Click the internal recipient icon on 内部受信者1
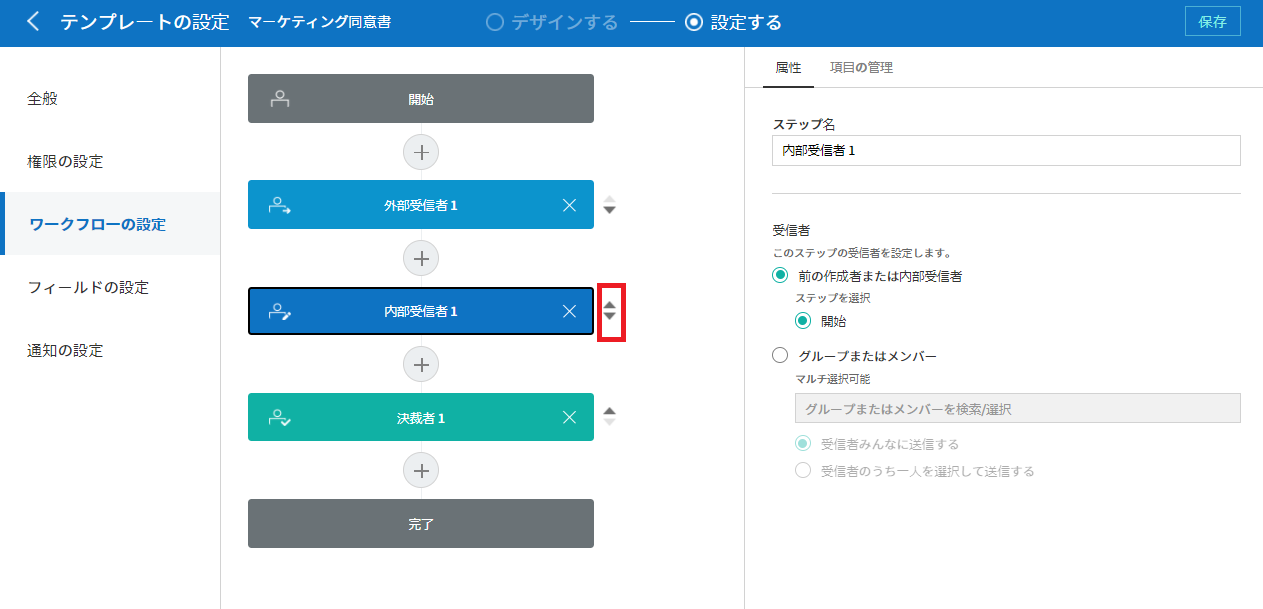This screenshot has height=609, width=1263. point(280,311)
